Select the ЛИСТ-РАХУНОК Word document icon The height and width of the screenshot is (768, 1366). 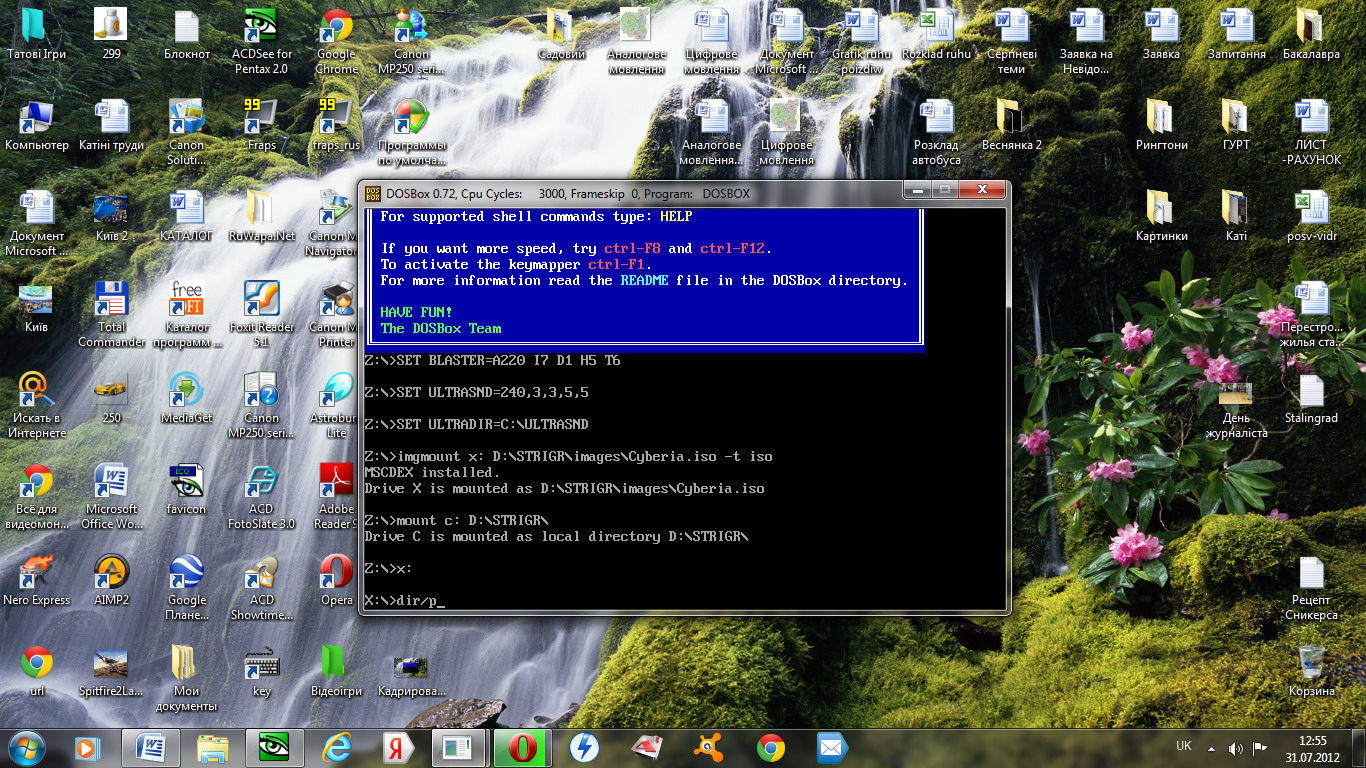point(1311,133)
